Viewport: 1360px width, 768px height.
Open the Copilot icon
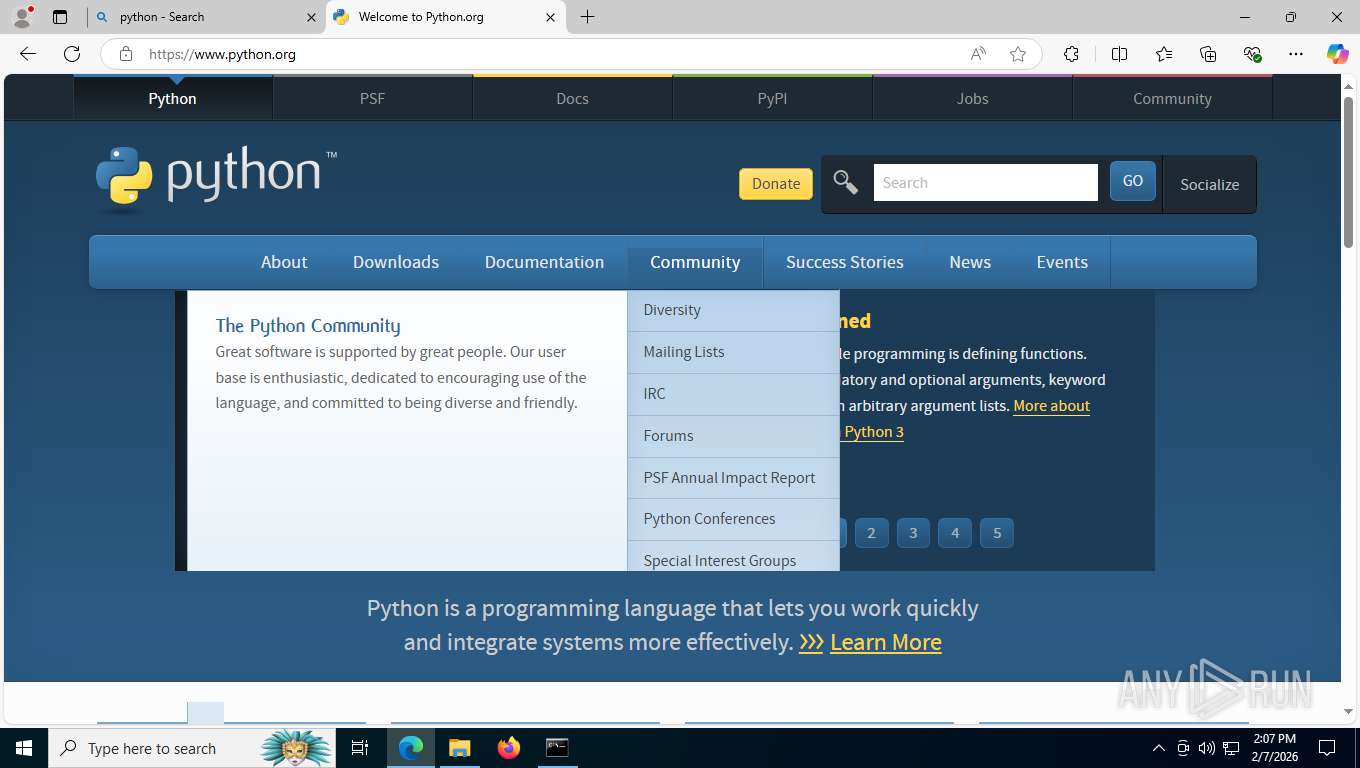click(x=1337, y=54)
